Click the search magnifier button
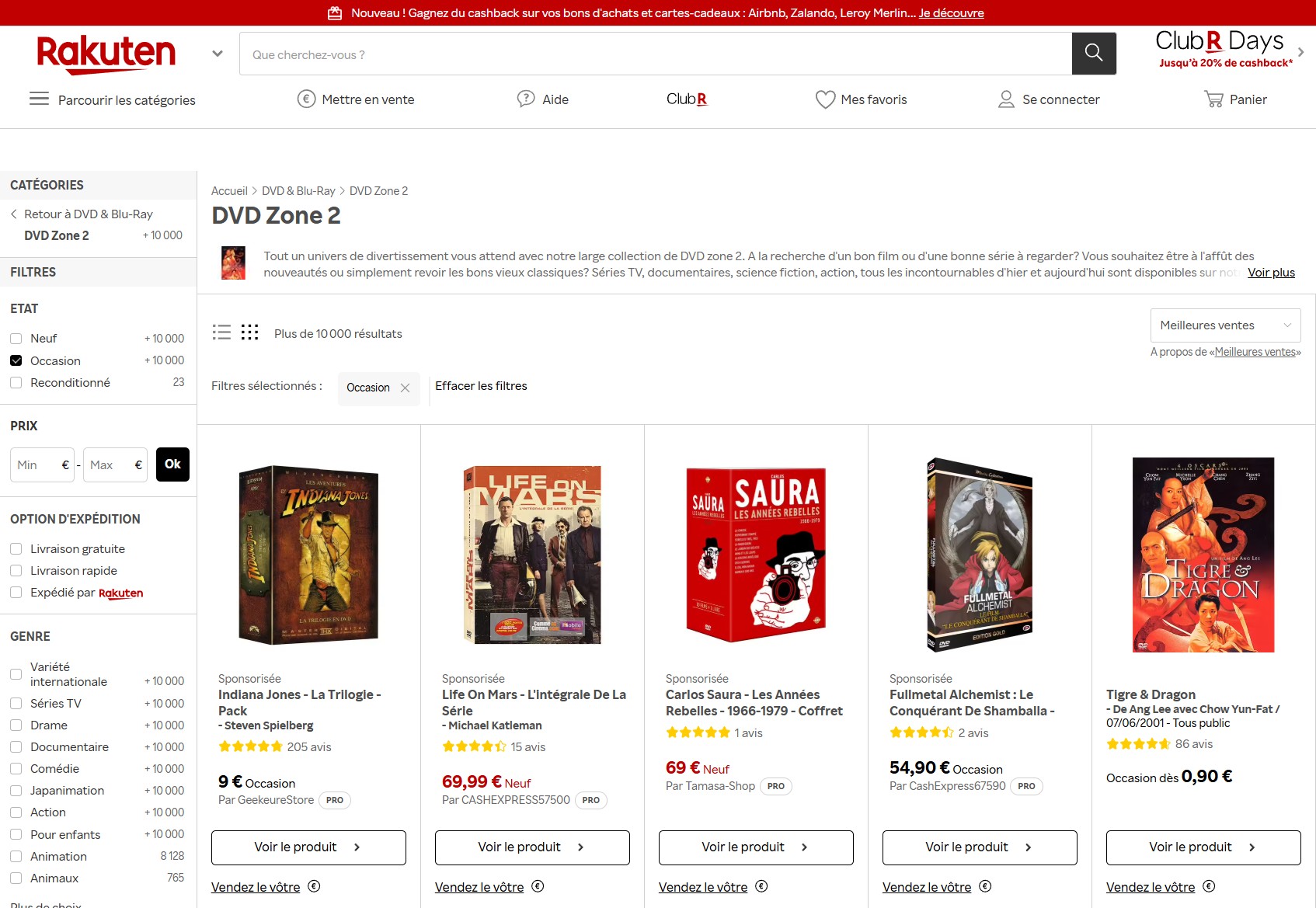The image size is (1316, 908). coord(1094,54)
